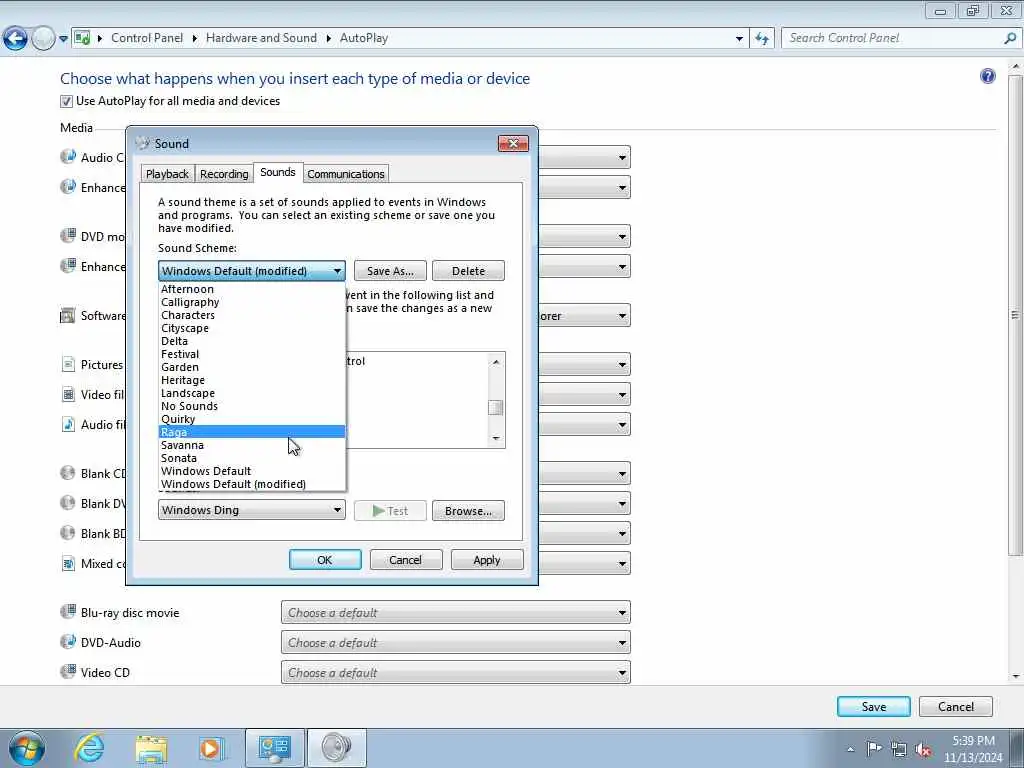Open Control Panel help question mark

[987, 76]
